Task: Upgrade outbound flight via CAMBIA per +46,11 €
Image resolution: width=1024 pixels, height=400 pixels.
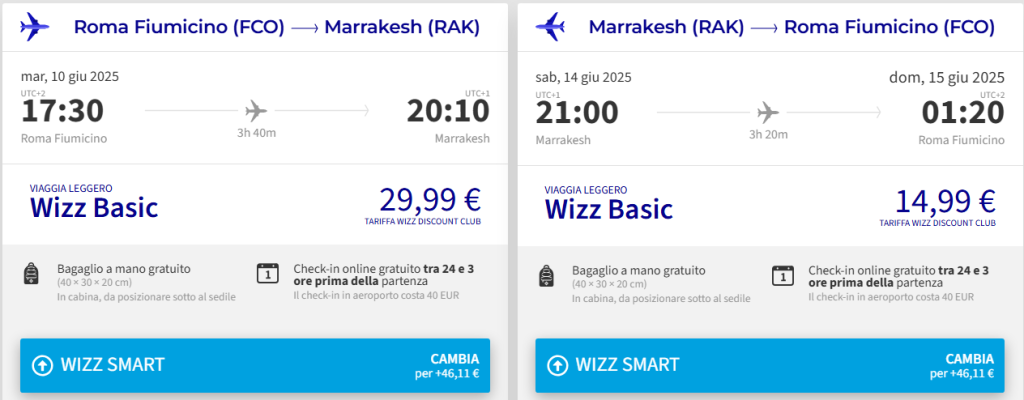Action: 255,365
